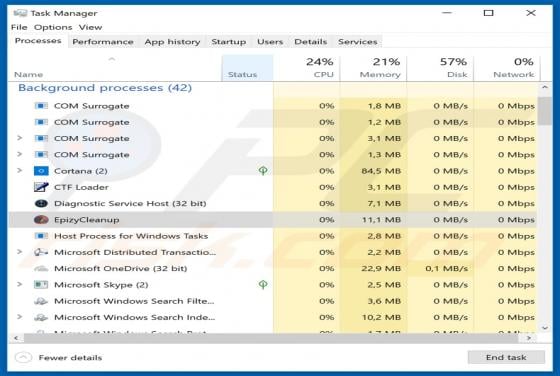Select the EpizyCleanup process icon
This screenshot has width=560, height=376.
41,220
